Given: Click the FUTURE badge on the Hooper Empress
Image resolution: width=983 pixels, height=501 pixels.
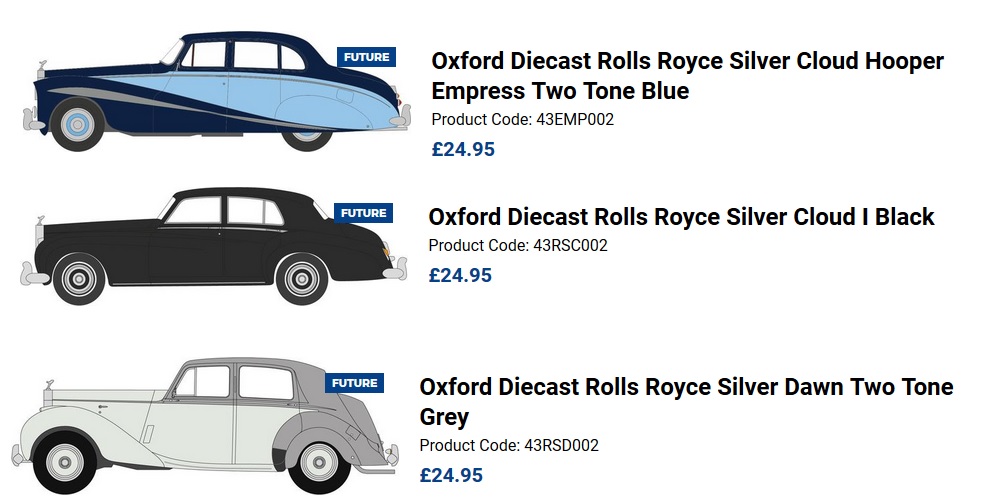Looking at the screenshot, I should click(366, 57).
